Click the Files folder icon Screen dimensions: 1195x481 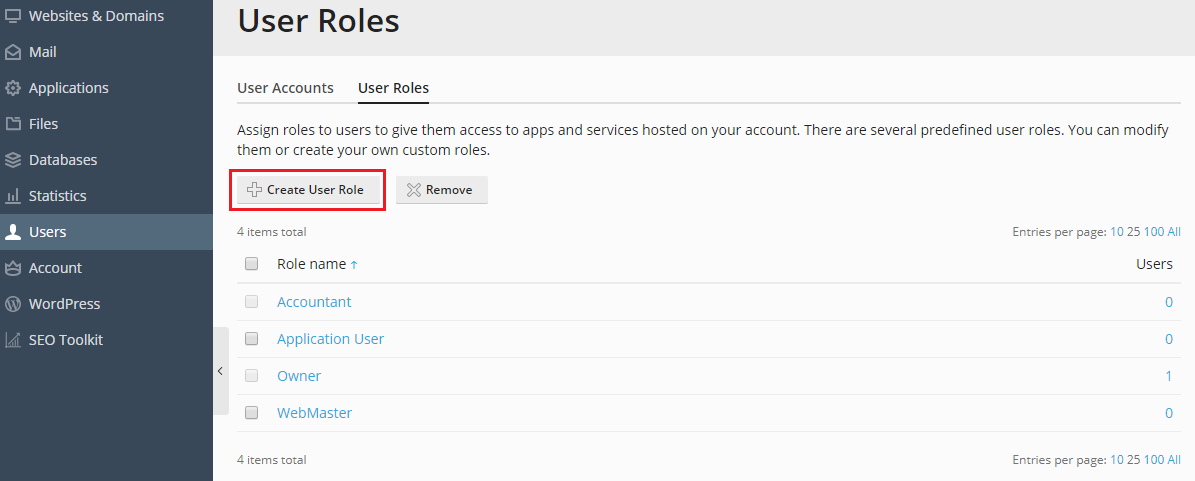coord(13,124)
